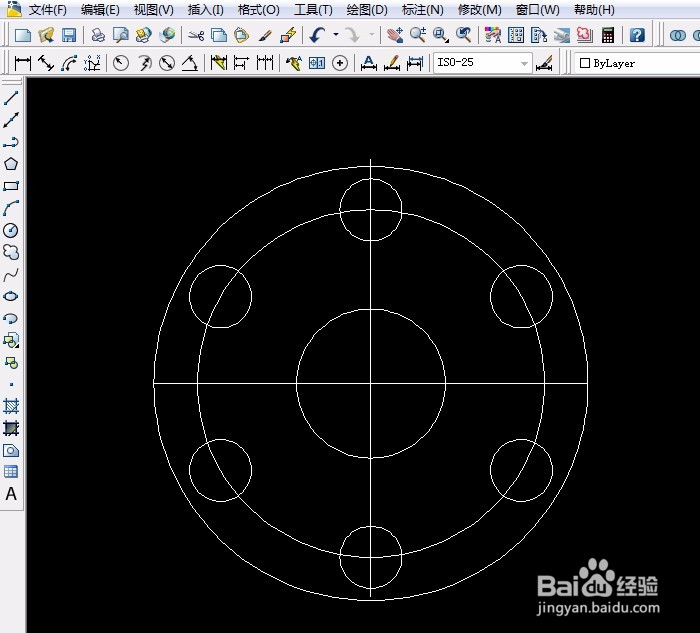Select the Rectangle tool
This screenshot has height=633, width=700.
tap(11, 186)
